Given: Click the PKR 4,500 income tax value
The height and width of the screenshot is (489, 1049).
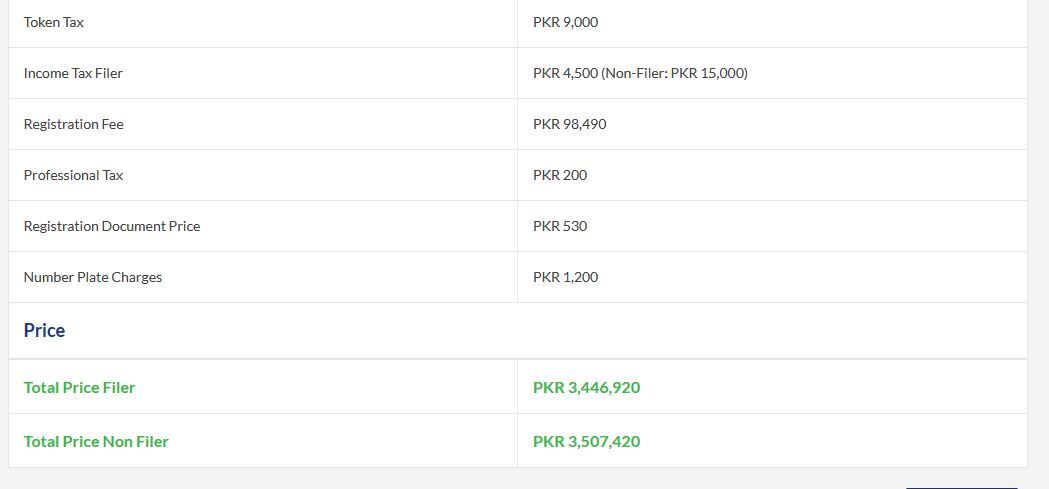Looking at the screenshot, I should point(565,73).
